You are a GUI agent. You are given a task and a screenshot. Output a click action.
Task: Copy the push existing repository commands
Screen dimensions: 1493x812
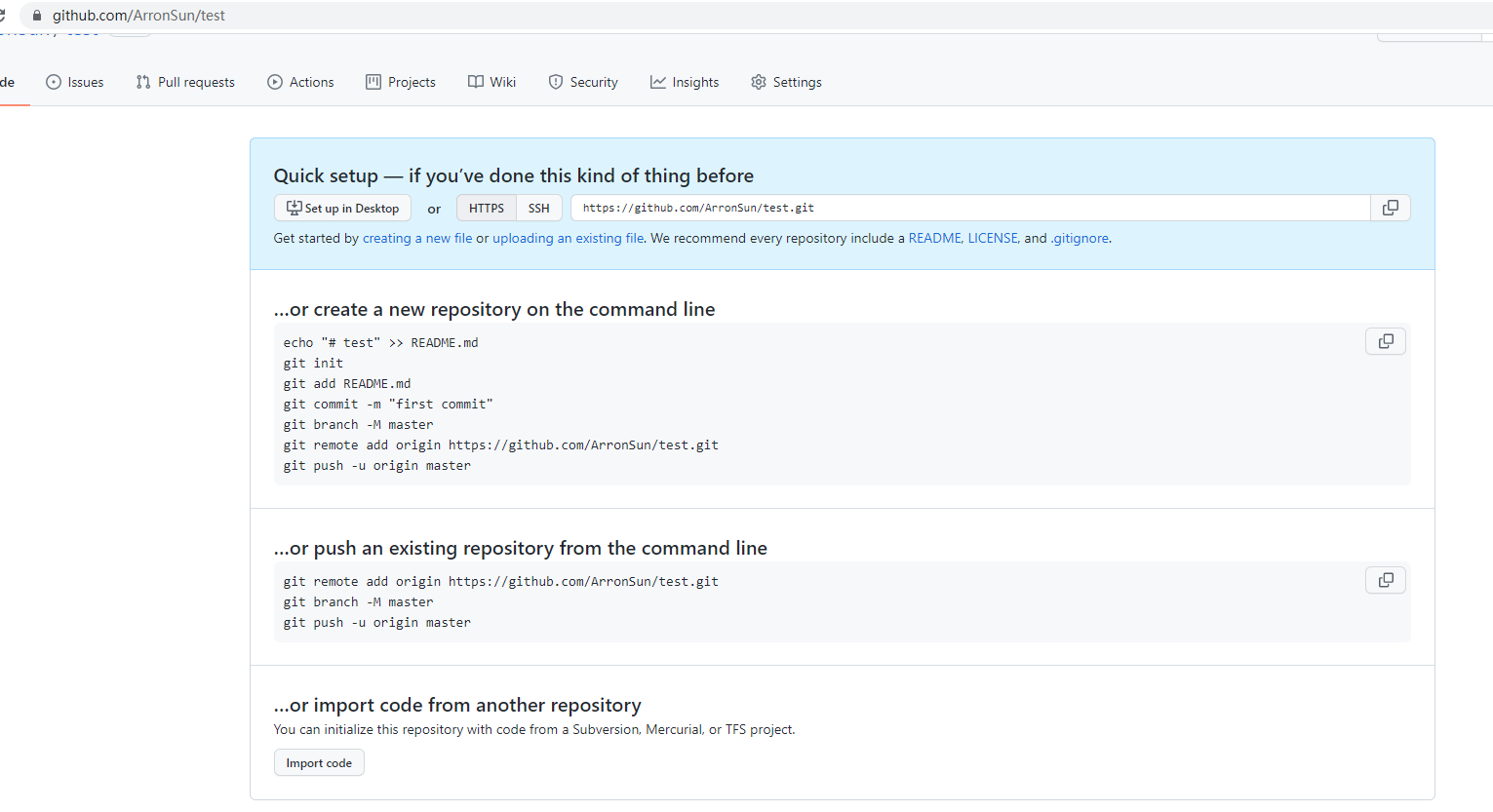pos(1386,580)
